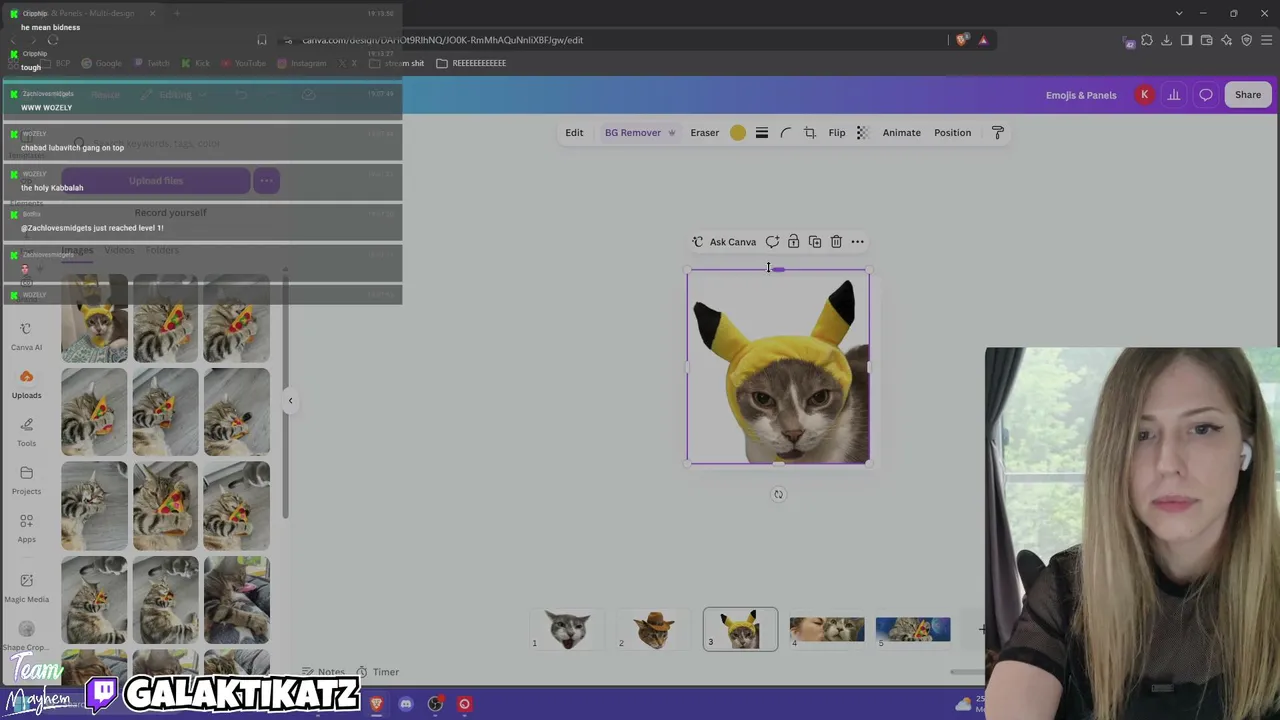Open Discord from taskbar
1280x720 pixels.
click(x=406, y=704)
